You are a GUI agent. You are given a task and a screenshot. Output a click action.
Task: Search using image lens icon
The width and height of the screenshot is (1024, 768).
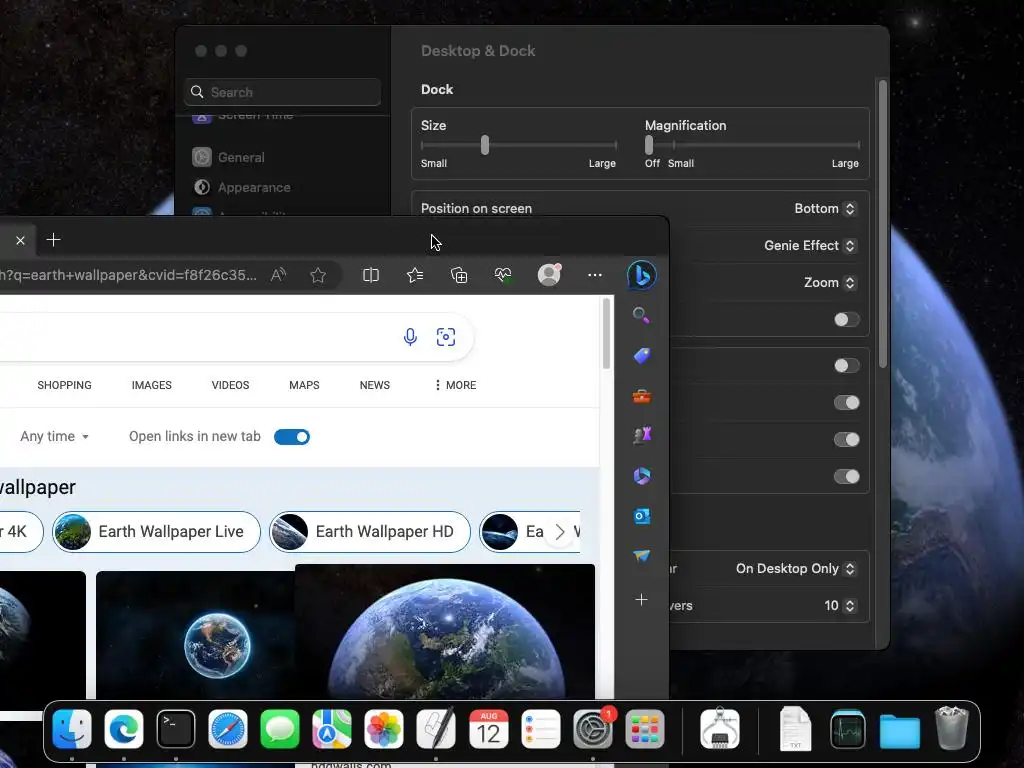click(446, 337)
